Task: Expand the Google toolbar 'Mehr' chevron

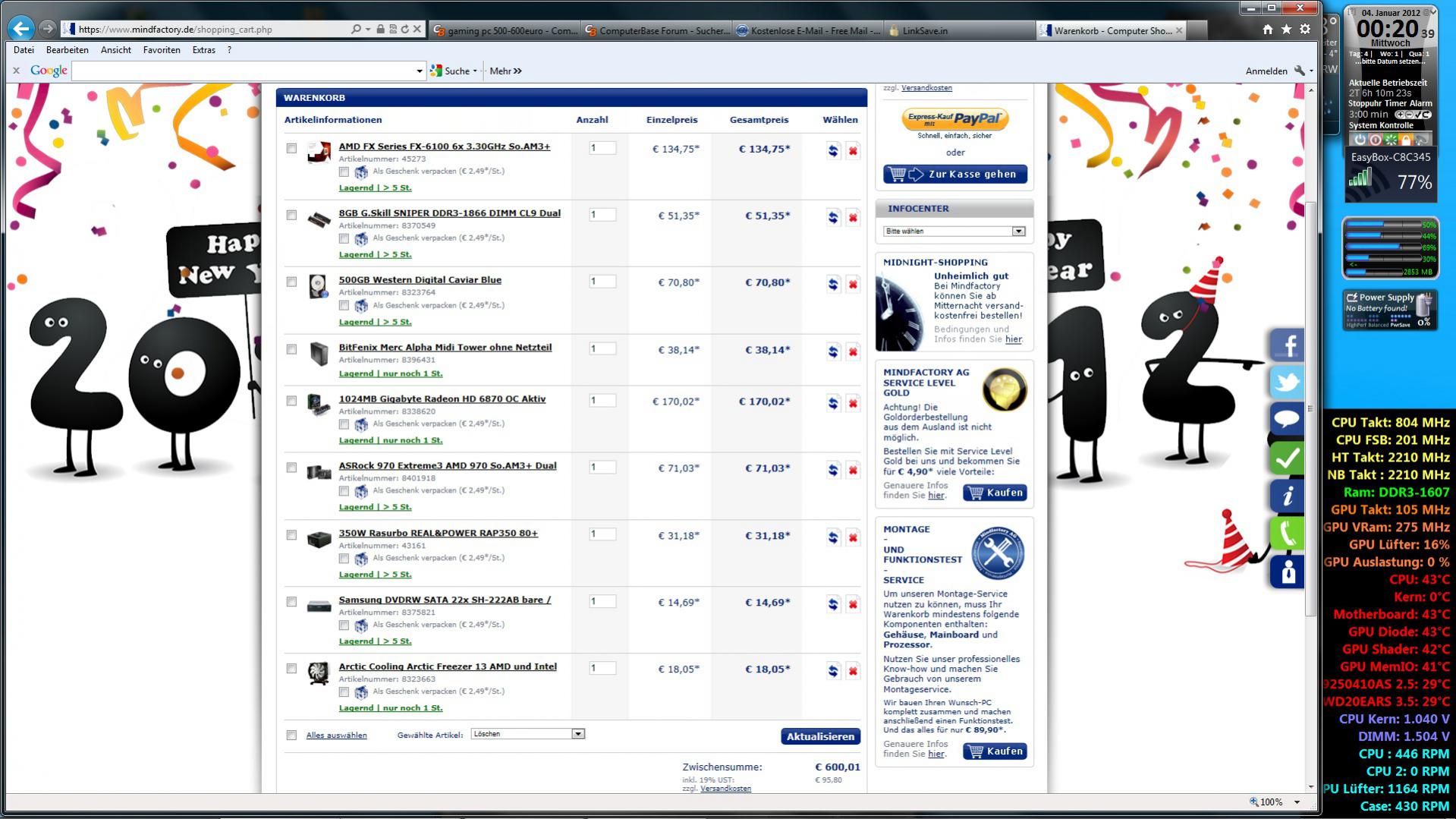Action: click(517, 71)
